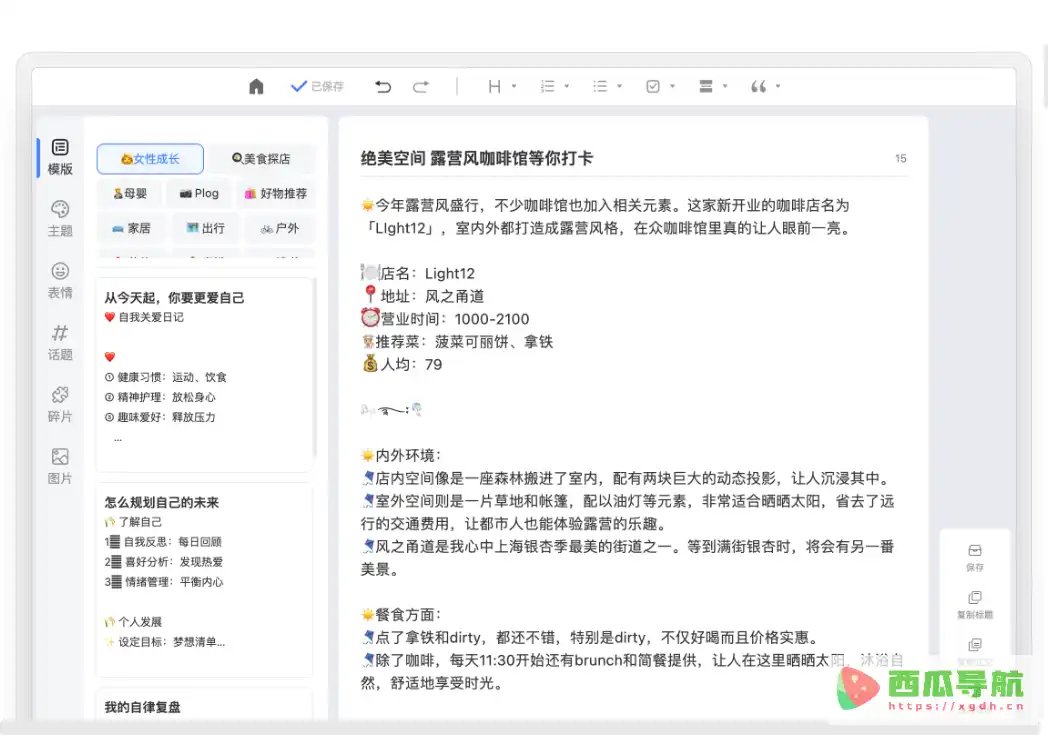Viewport: 1048px width, 735px height.
Task: Click the title 绝美空间 露营风咖啡馆等你打卡
Action: [477, 158]
